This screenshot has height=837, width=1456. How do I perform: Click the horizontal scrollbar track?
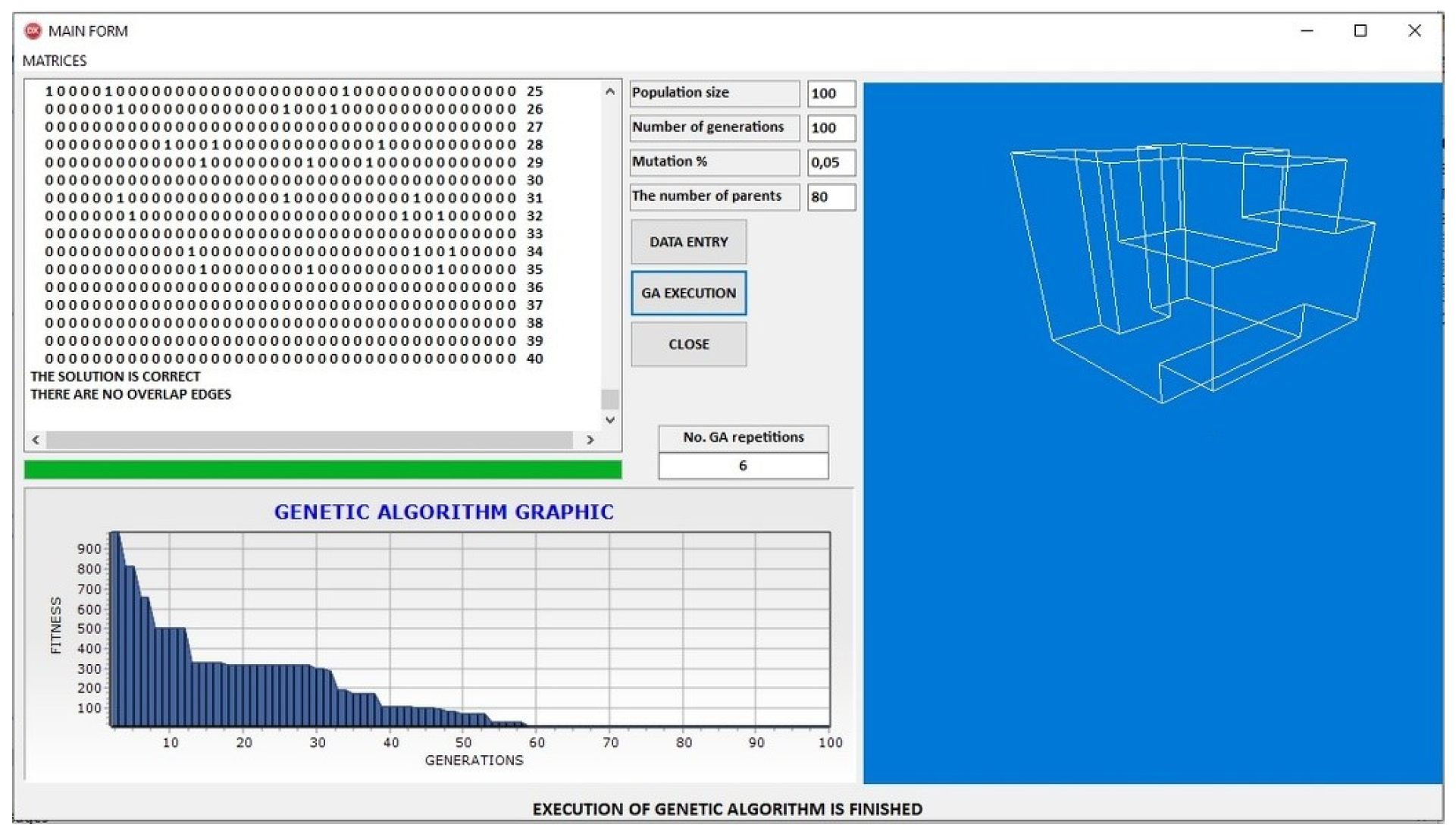click(309, 440)
